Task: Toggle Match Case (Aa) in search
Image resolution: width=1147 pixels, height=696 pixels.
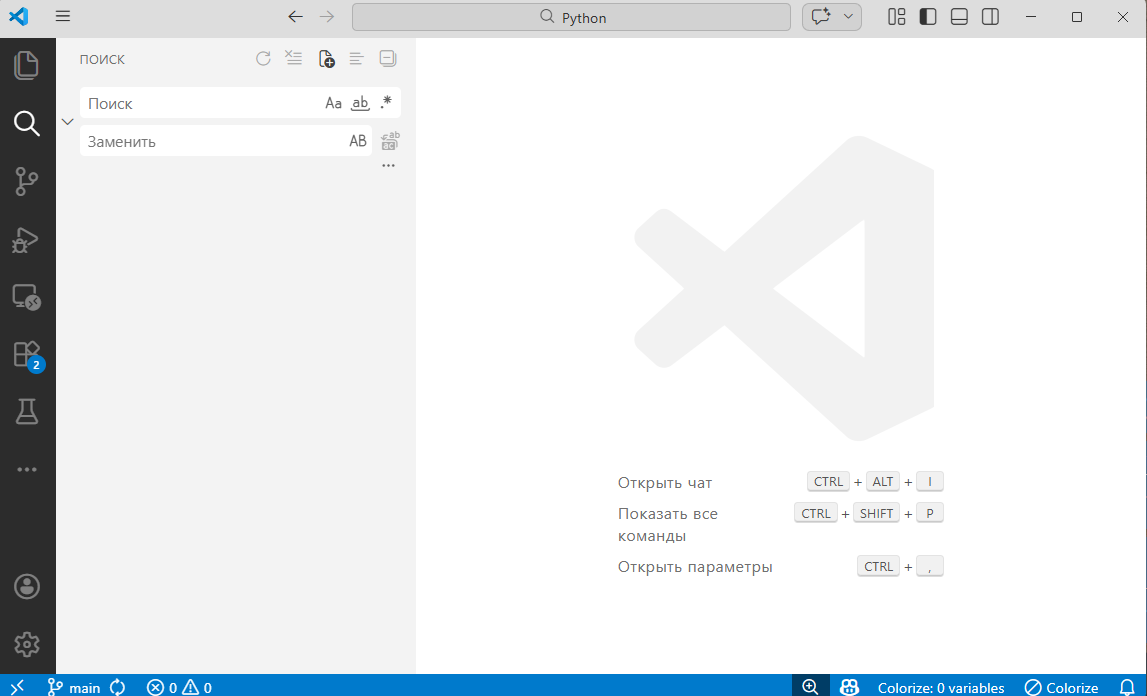Action: point(334,103)
